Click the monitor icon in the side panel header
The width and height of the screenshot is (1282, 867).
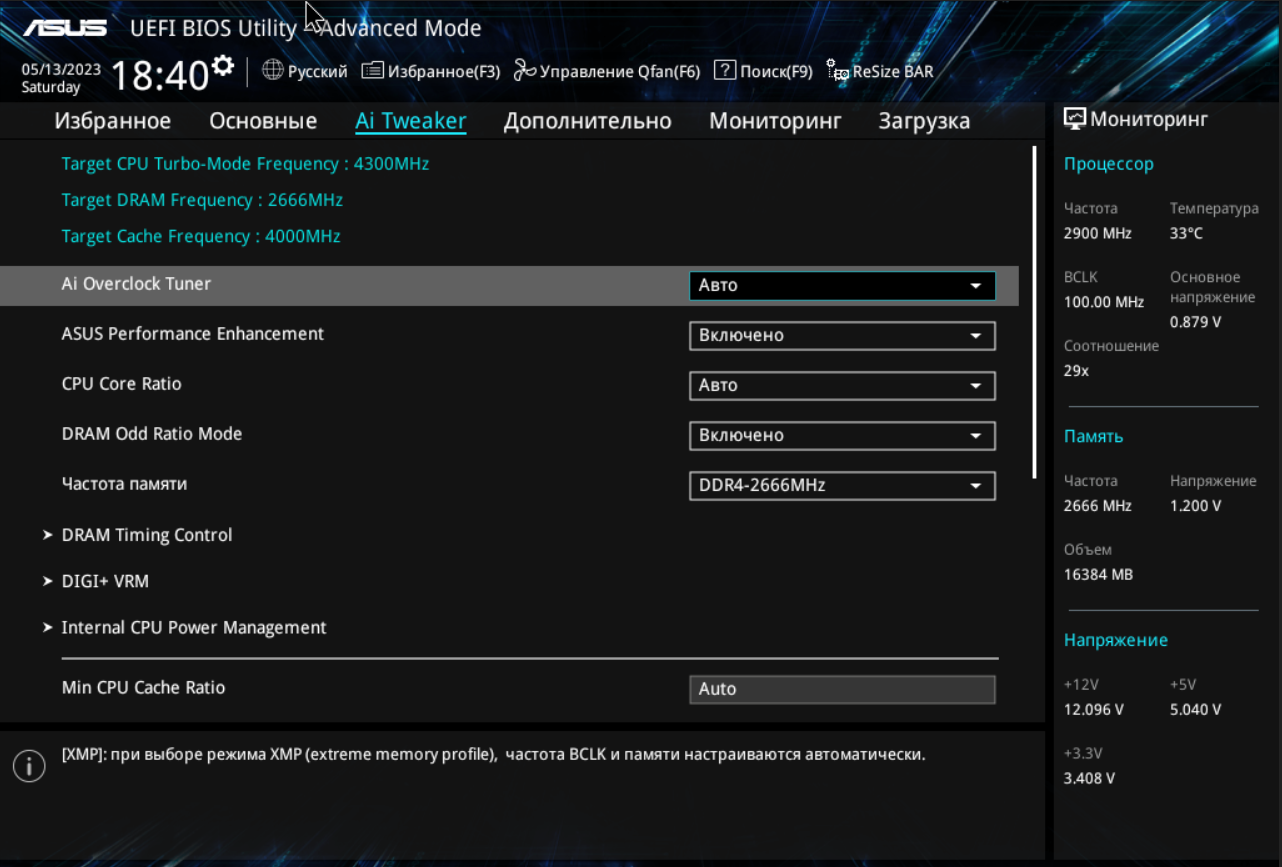[1075, 119]
